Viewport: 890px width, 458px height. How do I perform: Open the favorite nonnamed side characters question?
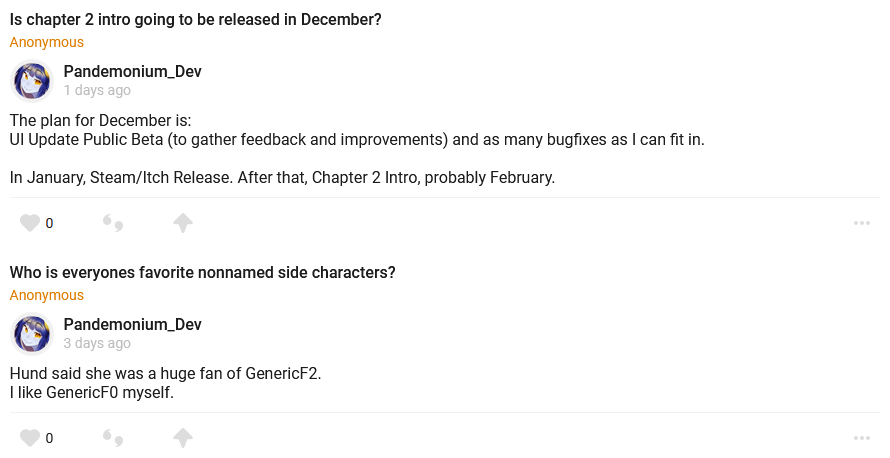click(x=202, y=272)
